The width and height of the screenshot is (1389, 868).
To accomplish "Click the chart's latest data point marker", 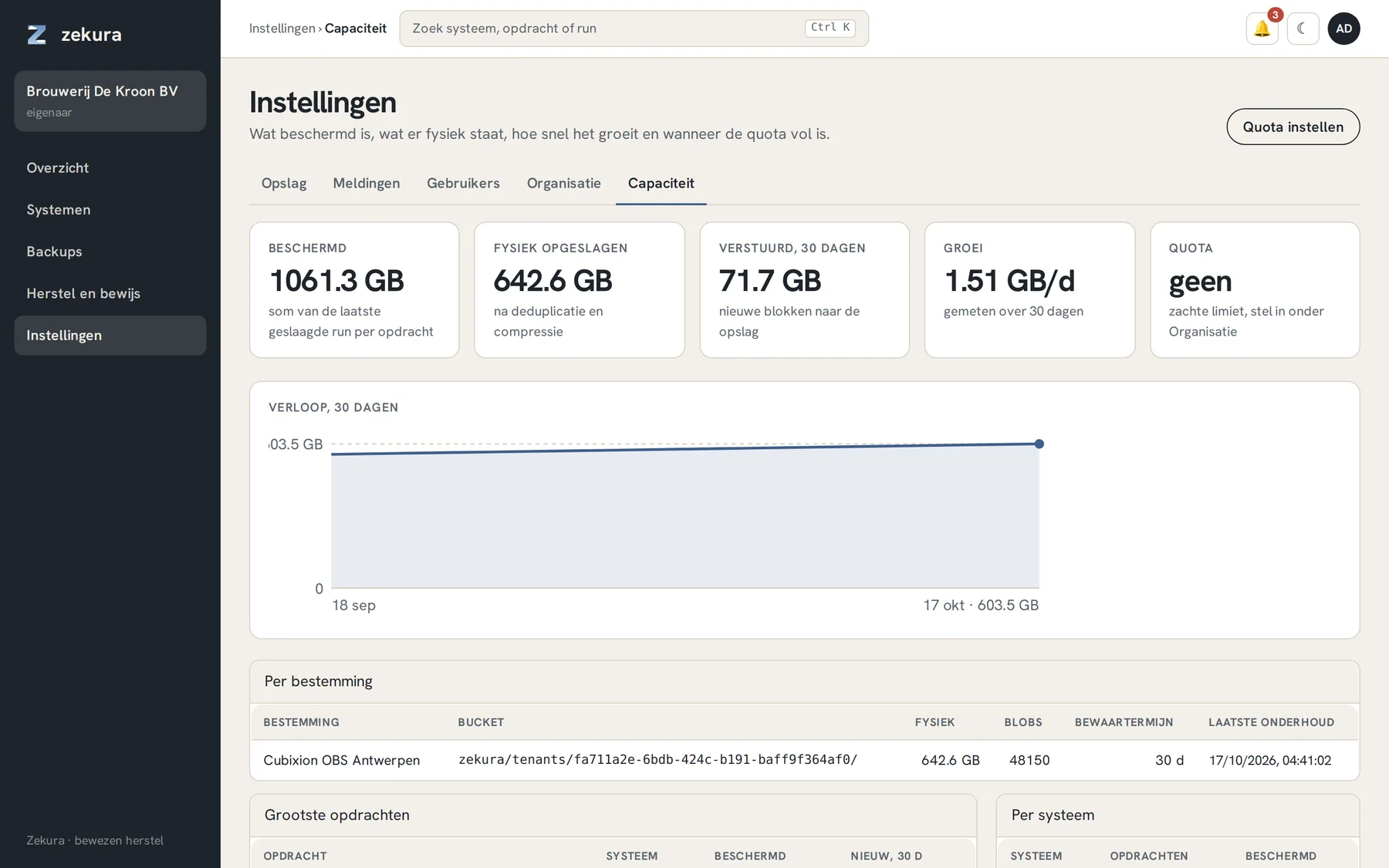I will [1039, 444].
